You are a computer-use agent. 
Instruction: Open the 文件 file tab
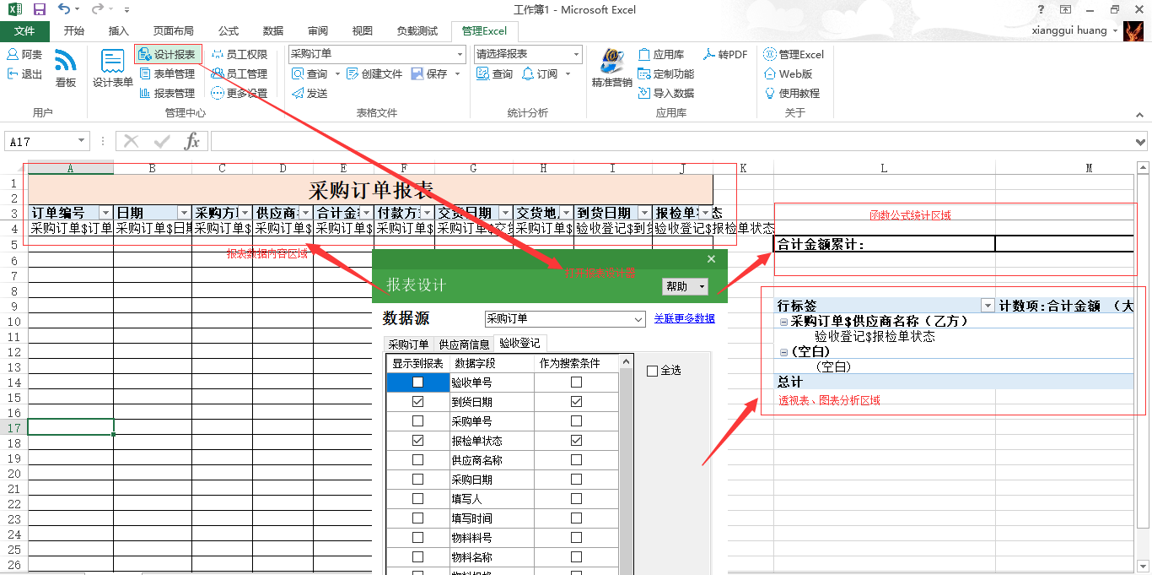(x=25, y=31)
